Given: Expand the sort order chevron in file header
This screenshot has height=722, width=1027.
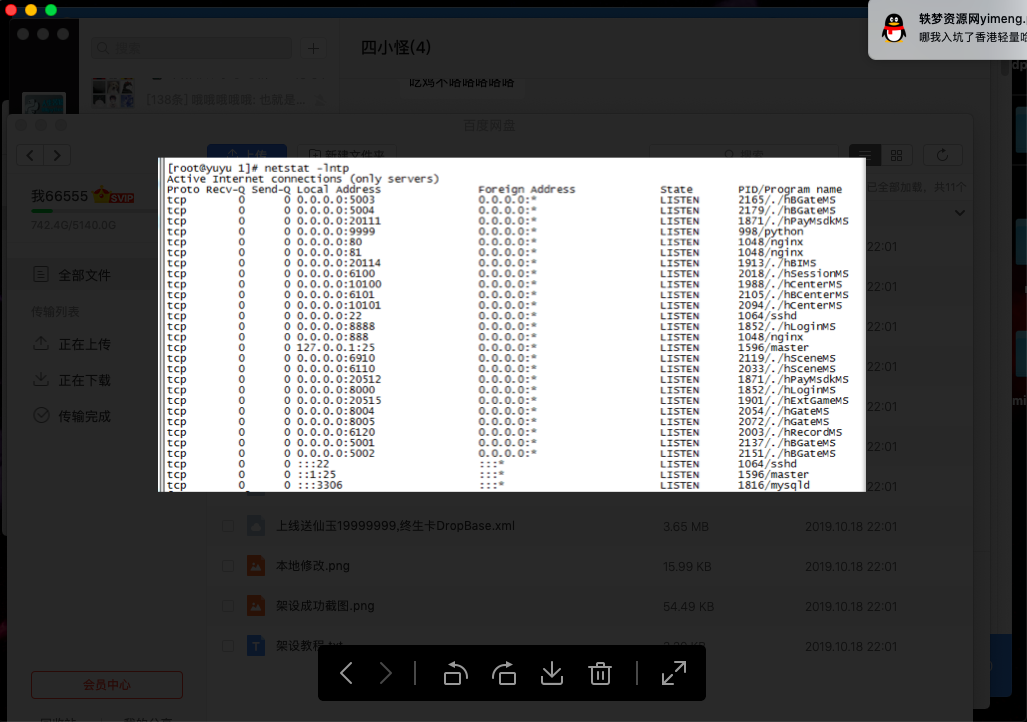Looking at the screenshot, I should tap(959, 213).
